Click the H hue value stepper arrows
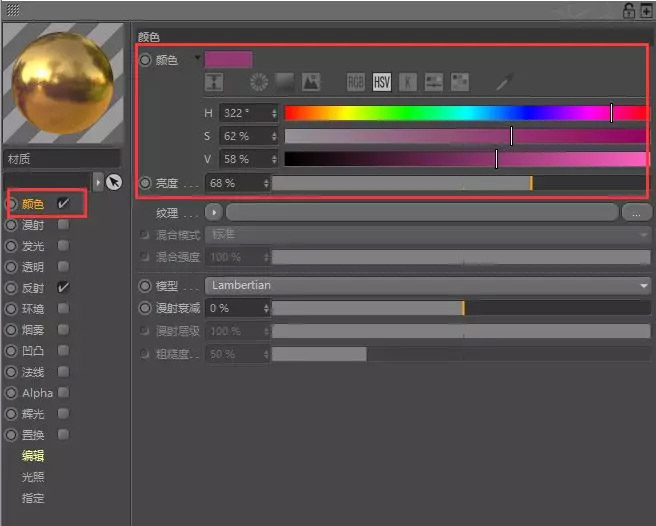The width and height of the screenshot is (656, 526). click(x=274, y=113)
